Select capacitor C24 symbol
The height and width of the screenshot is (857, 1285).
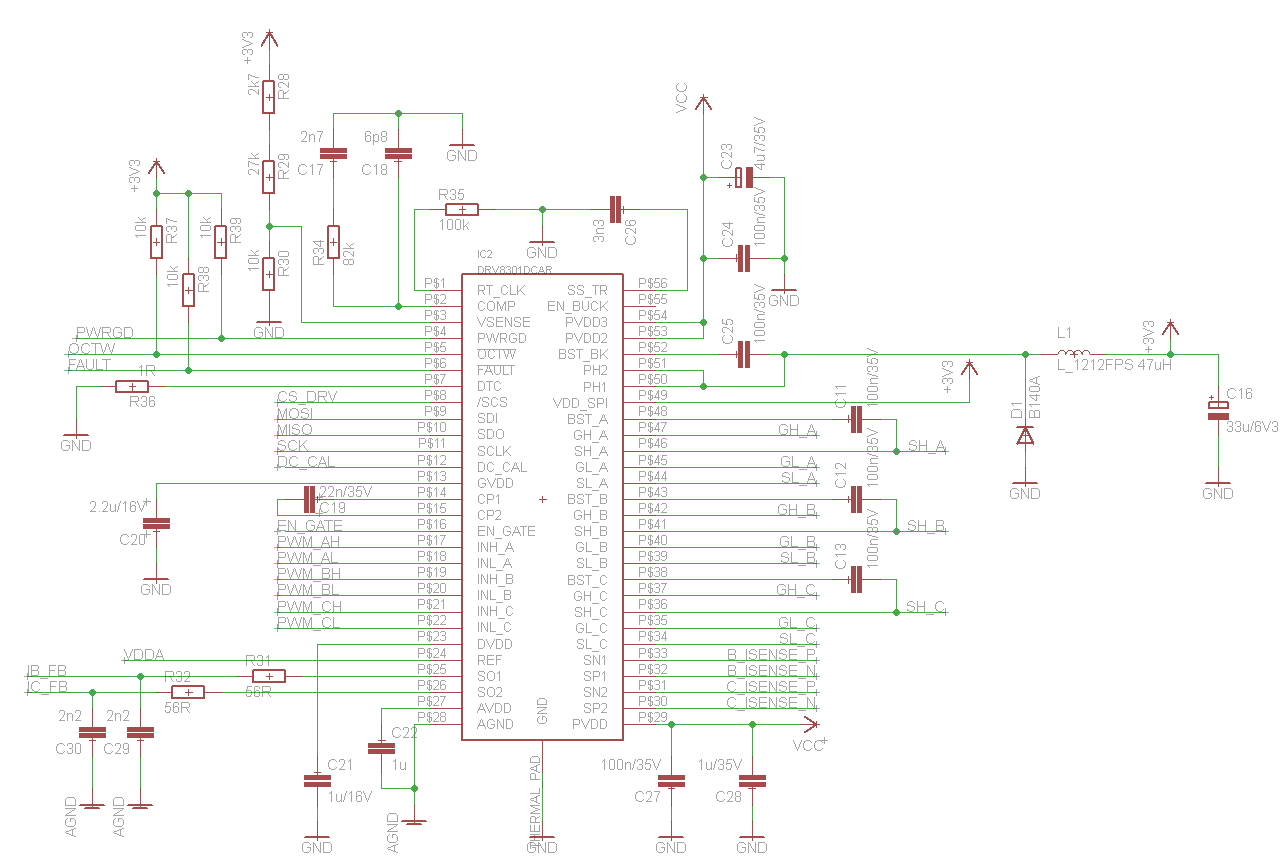coord(743,258)
